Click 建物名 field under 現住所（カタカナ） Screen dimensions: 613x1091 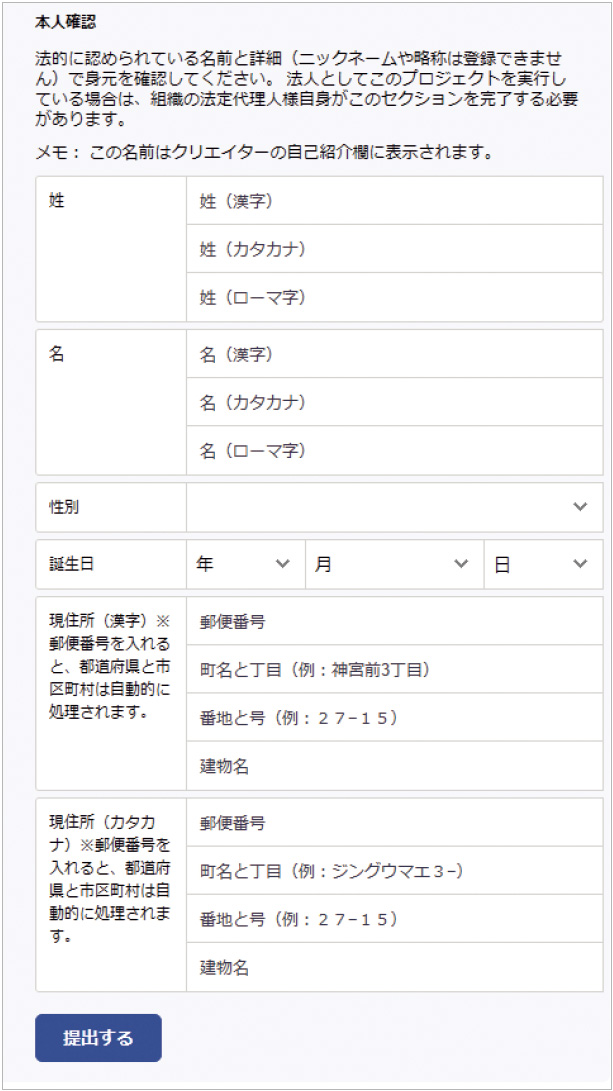[x=395, y=967]
